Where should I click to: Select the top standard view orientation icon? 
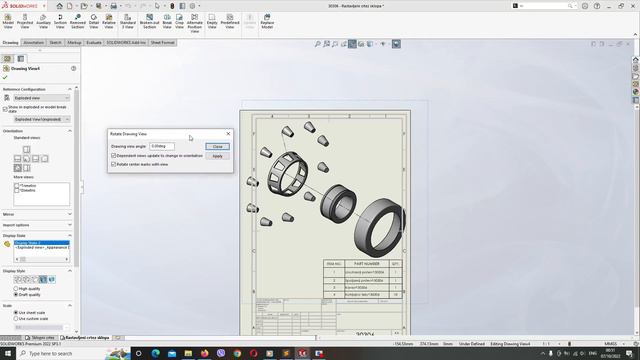27,149
